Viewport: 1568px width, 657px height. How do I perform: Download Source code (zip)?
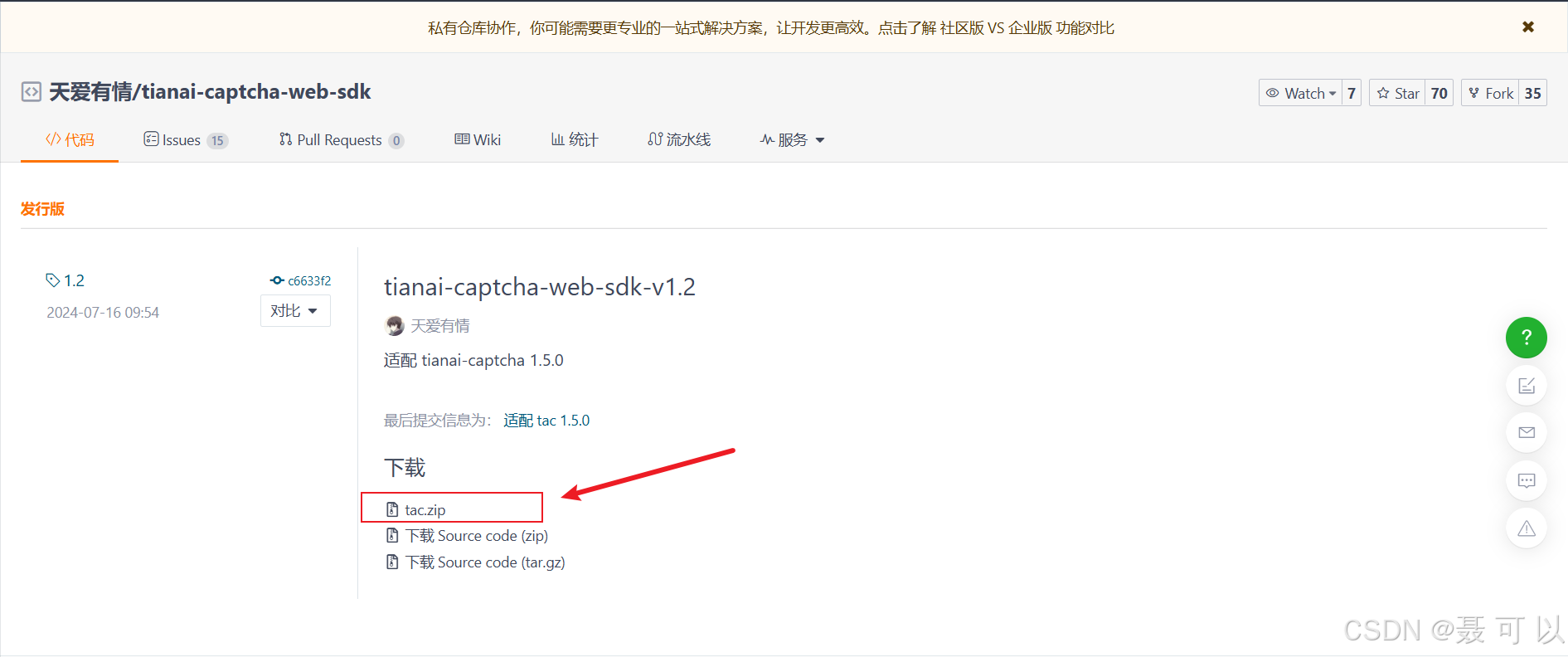pos(468,536)
